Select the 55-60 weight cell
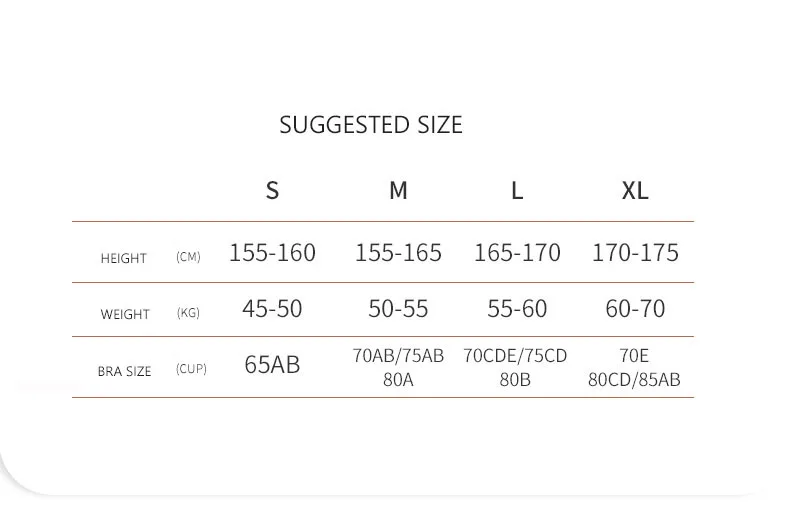The image size is (790, 529). point(517,309)
